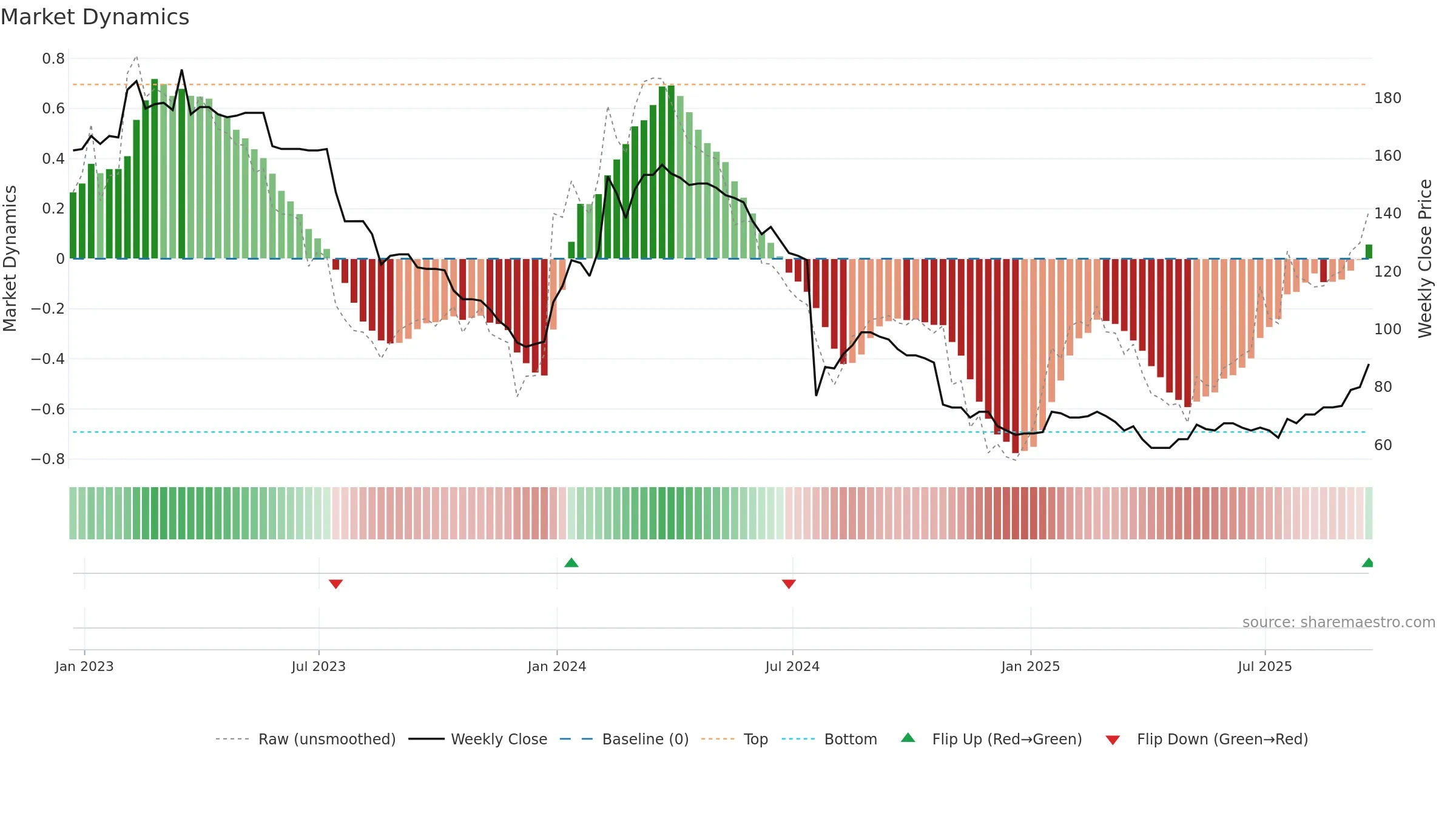Click the red triangle icon in the legend
The width and height of the screenshot is (1456, 819).
point(1113,740)
